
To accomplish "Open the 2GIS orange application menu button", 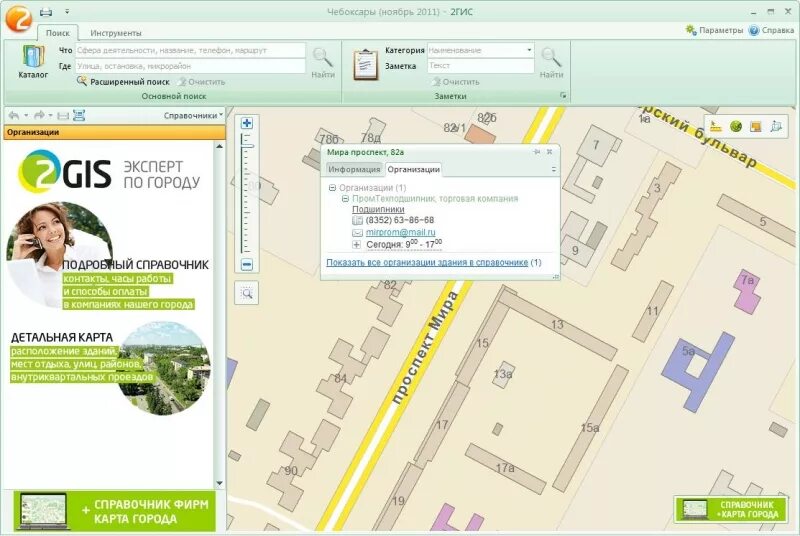I will coord(18,18).
